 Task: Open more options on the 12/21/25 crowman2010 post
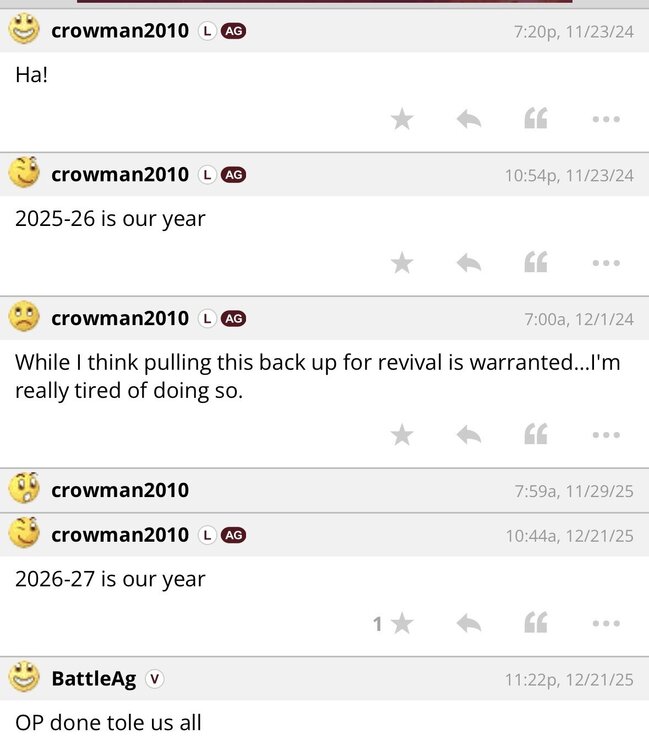point(606,623)
